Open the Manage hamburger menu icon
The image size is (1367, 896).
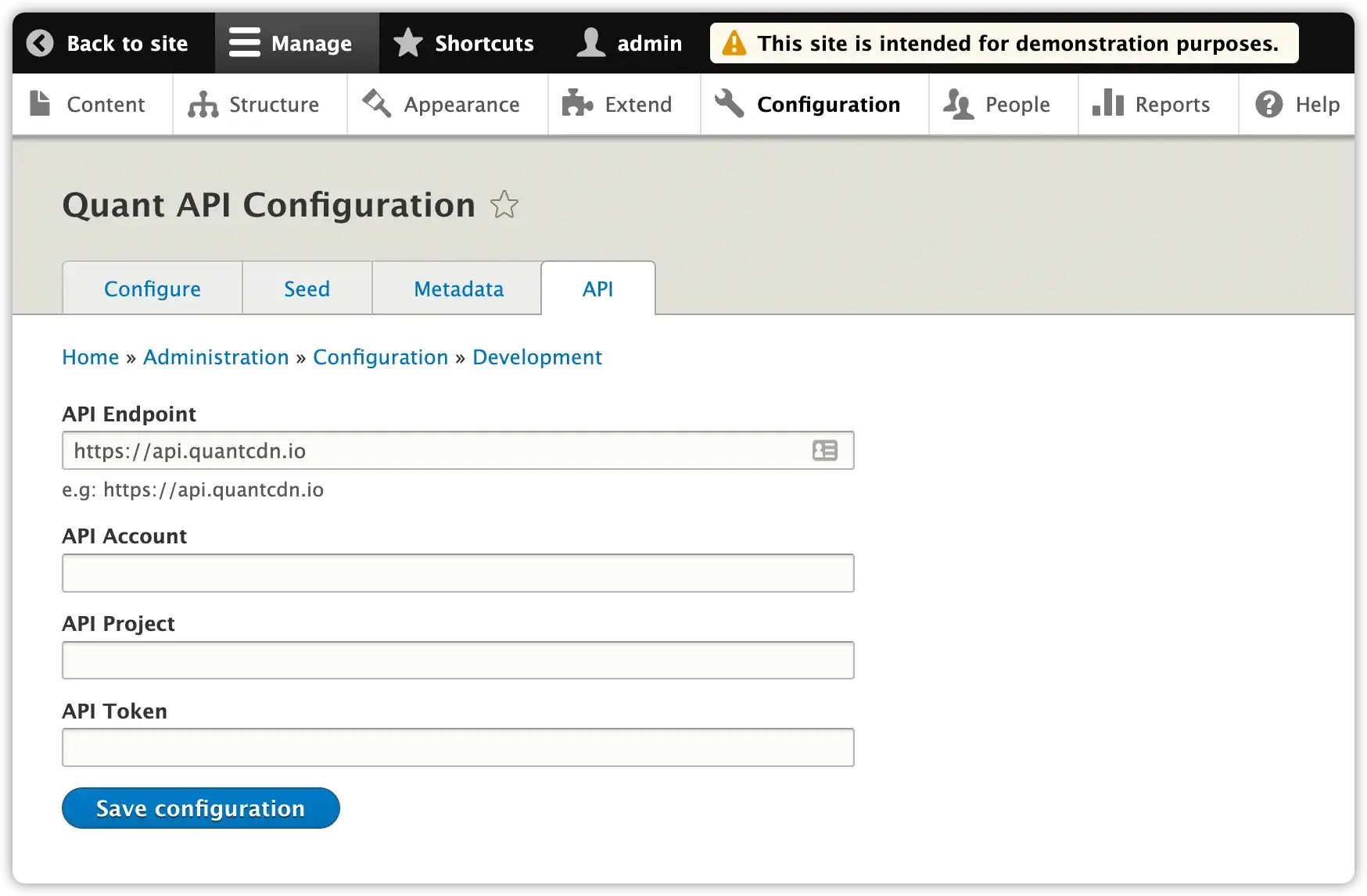pos(243,42)
